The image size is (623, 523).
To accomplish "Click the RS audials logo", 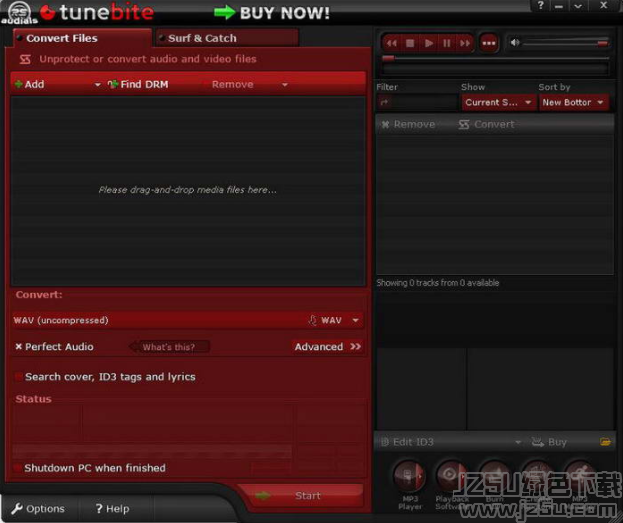I will 19,13.
